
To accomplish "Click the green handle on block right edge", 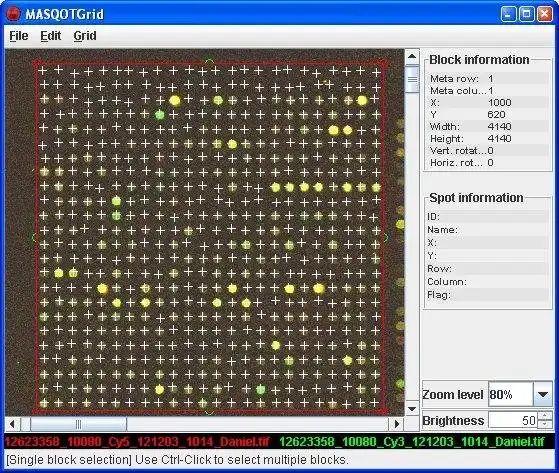I will [x=387, y=237].
